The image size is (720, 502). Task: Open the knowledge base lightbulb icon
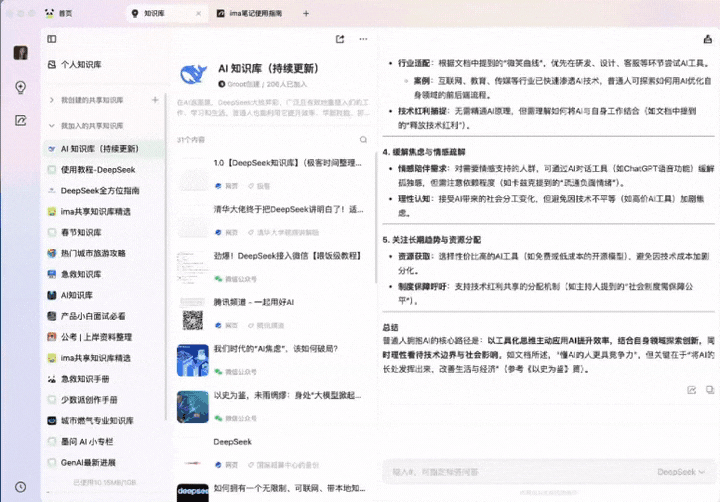[x=20, y=87]
